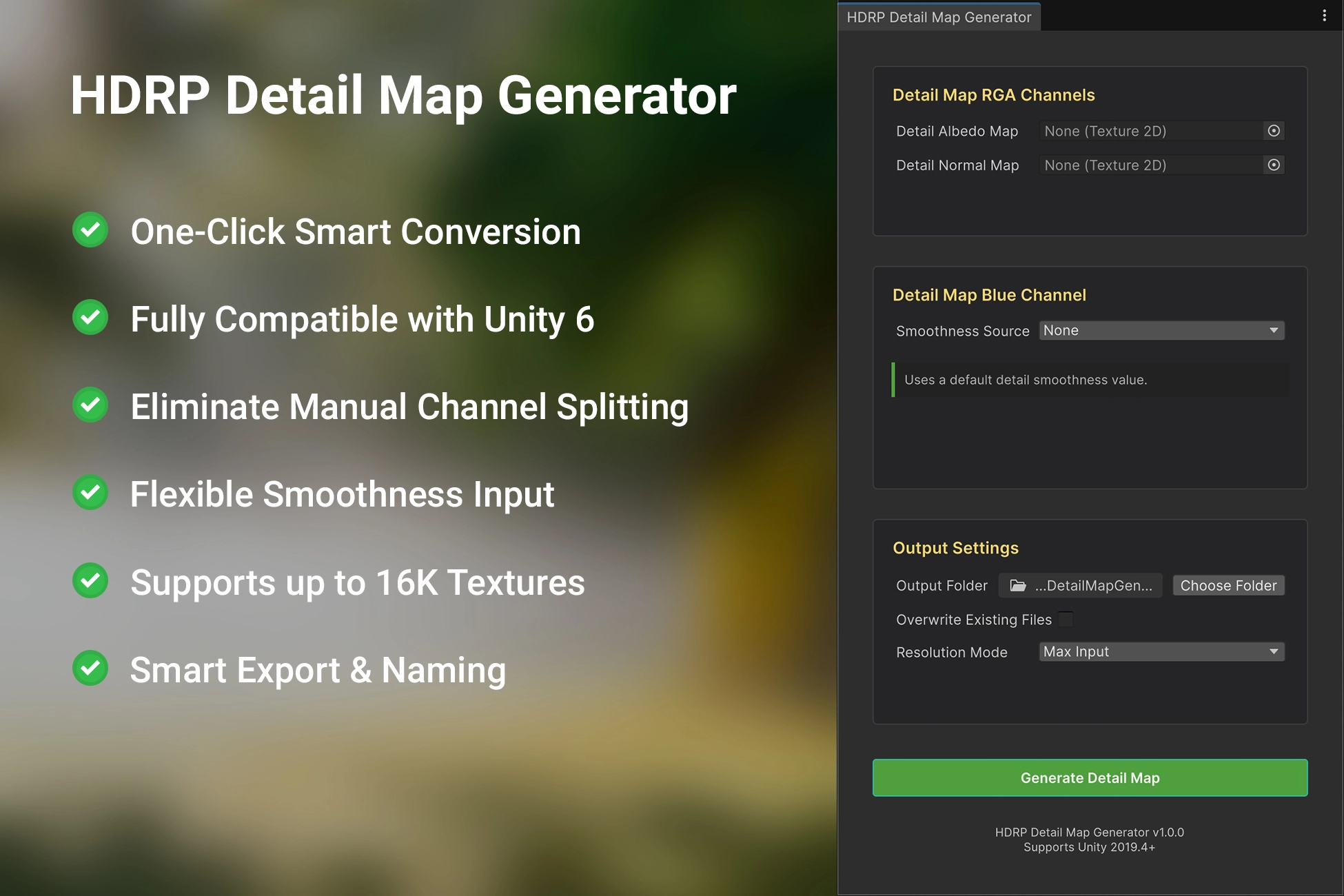
Task: Select the HDRP Detail Map Generator tab
Action: click(939, 17)
